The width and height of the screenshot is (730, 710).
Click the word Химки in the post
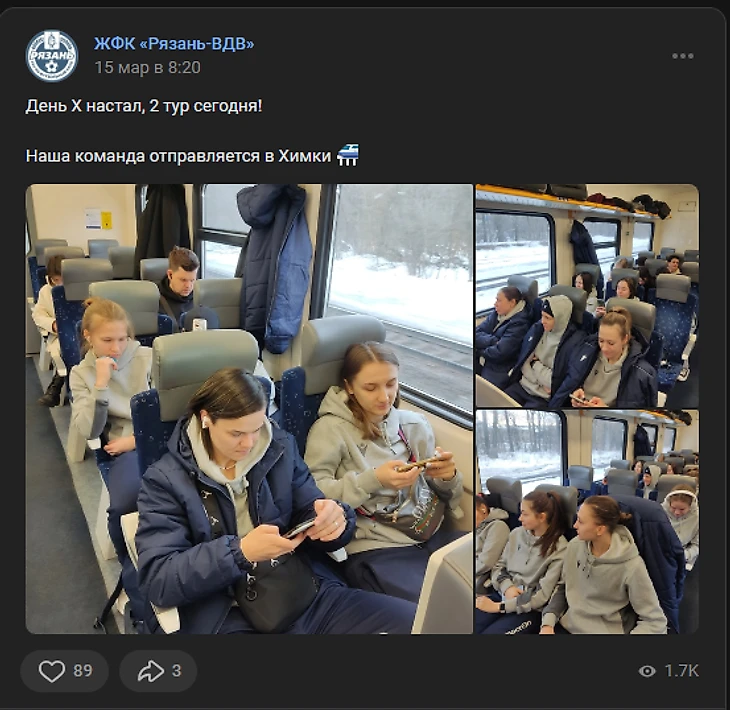[x=304, y=156]
